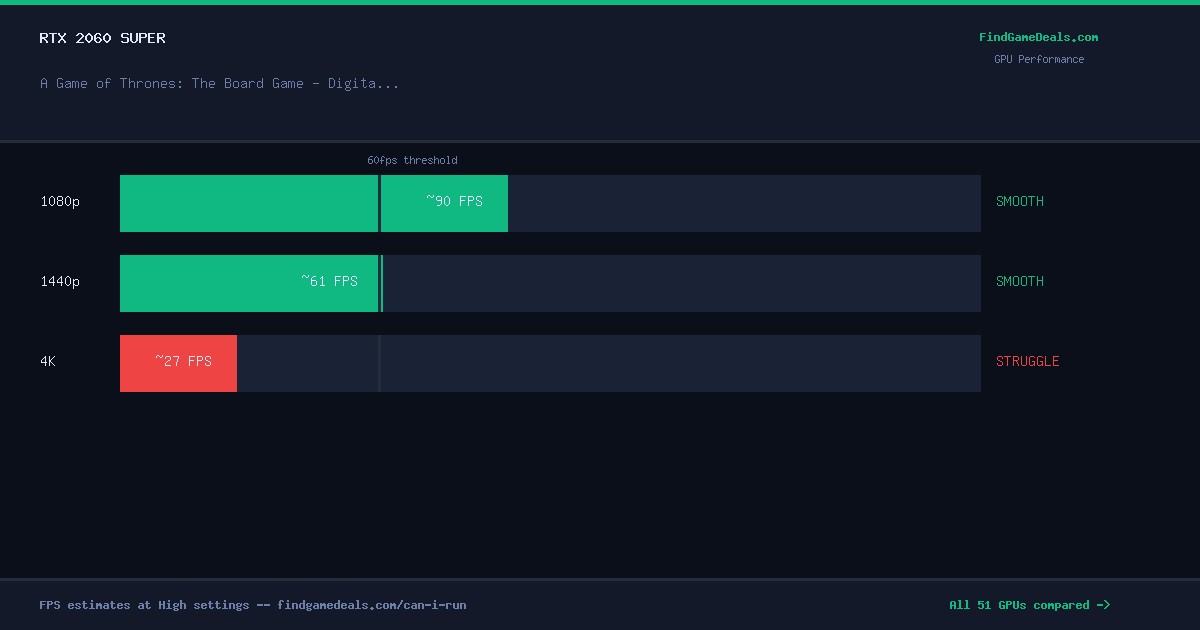
Task: Click the ~61 FPS value label
Action: (x=329, y=281)
